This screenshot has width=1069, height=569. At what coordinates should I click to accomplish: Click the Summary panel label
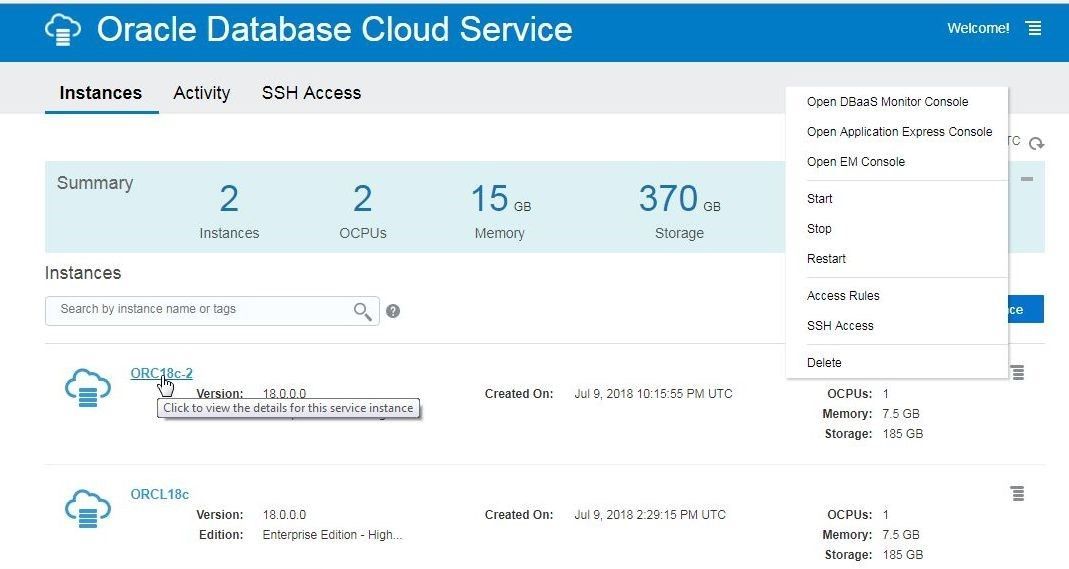click(x=95, y=183)
